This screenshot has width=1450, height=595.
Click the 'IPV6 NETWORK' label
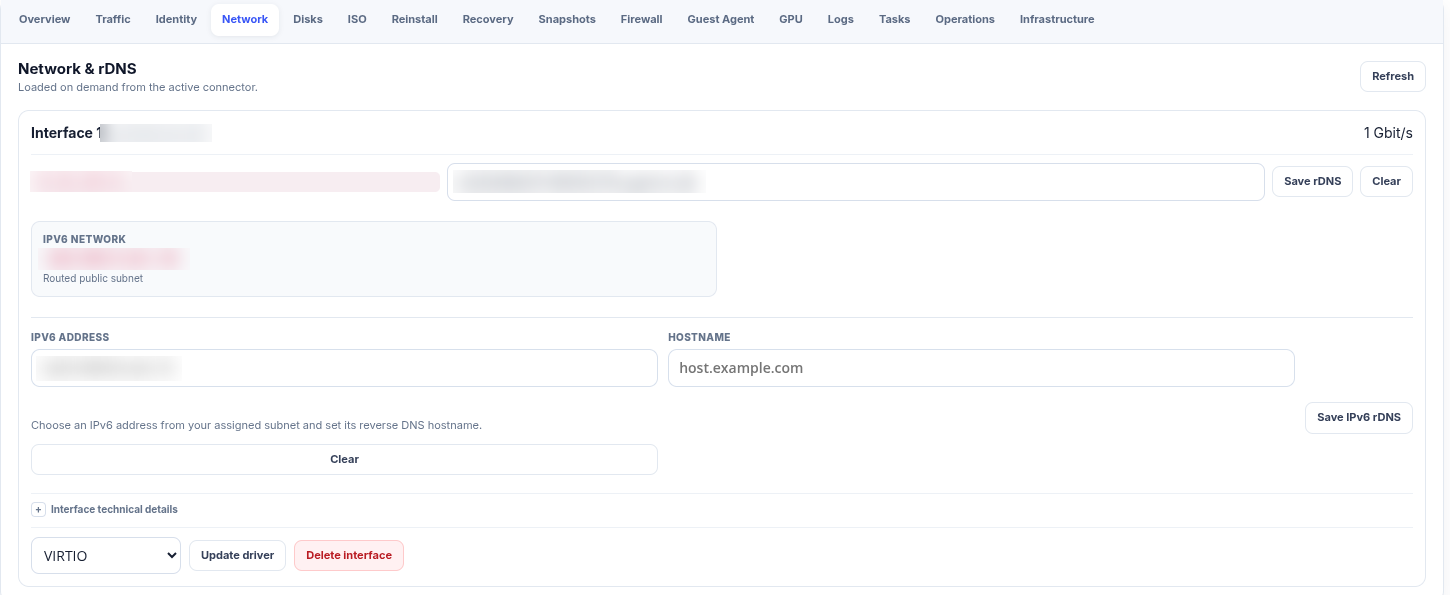coord(84,240)
